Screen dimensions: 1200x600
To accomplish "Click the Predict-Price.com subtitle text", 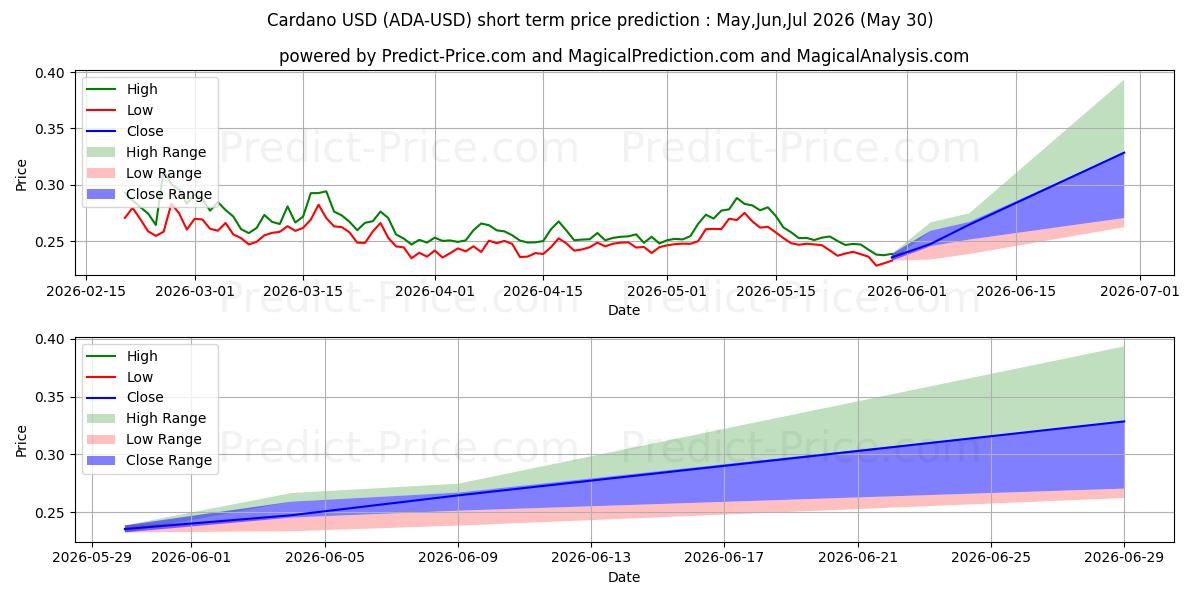I will click(x=455, y=56).
